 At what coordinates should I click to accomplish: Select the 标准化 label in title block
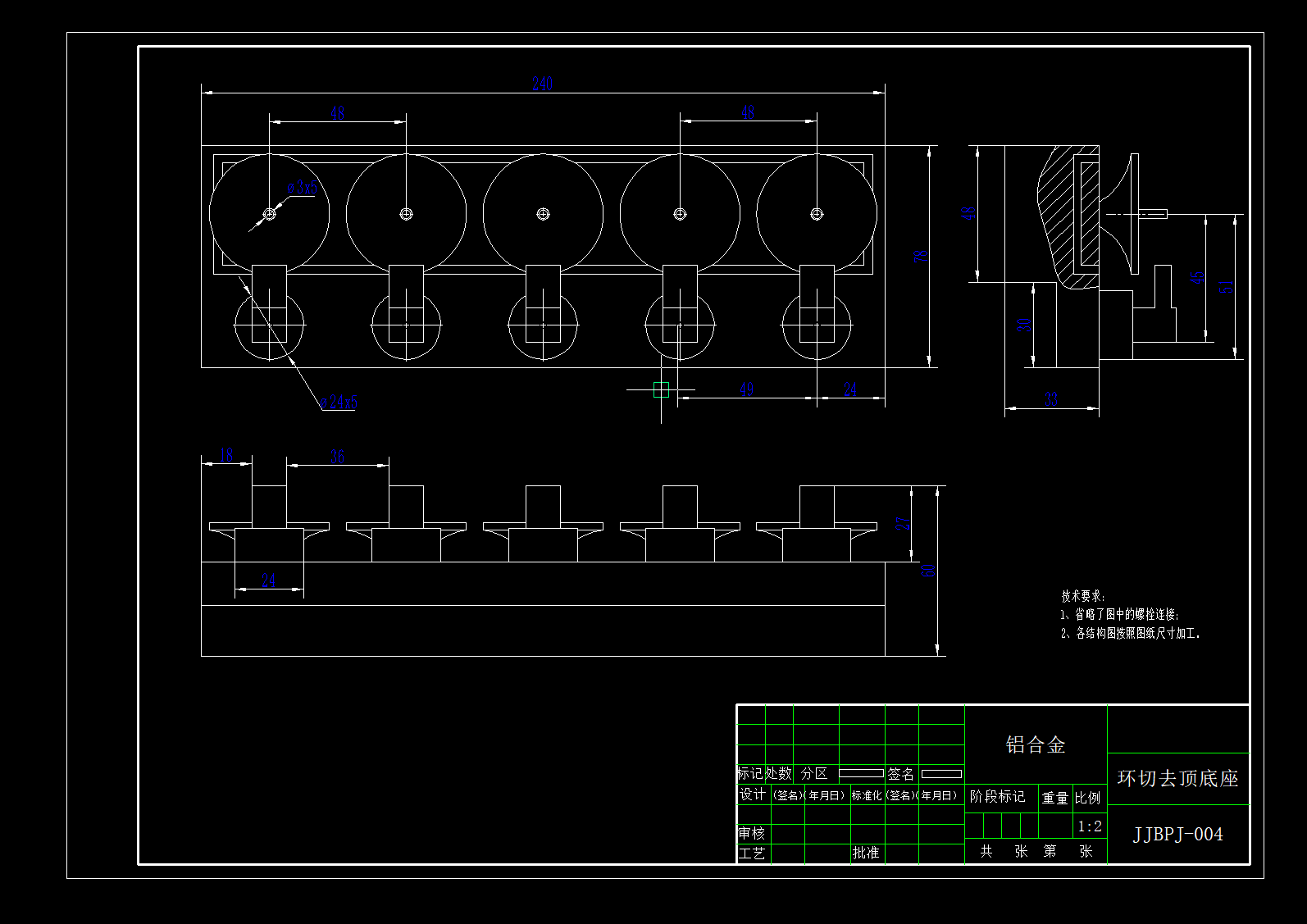pos(866,795)
